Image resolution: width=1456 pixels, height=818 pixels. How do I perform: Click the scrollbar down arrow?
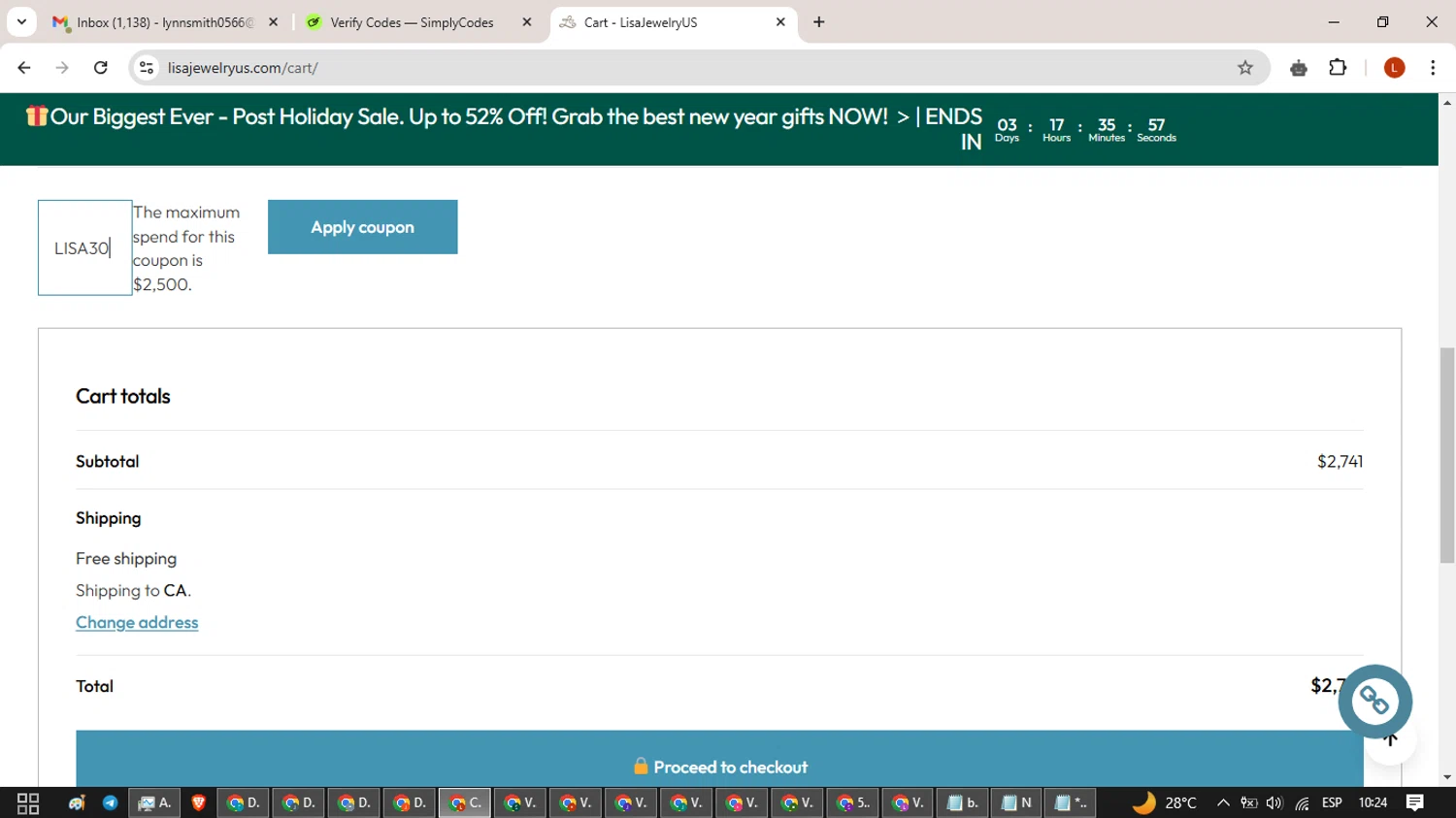pos(1447,778)
